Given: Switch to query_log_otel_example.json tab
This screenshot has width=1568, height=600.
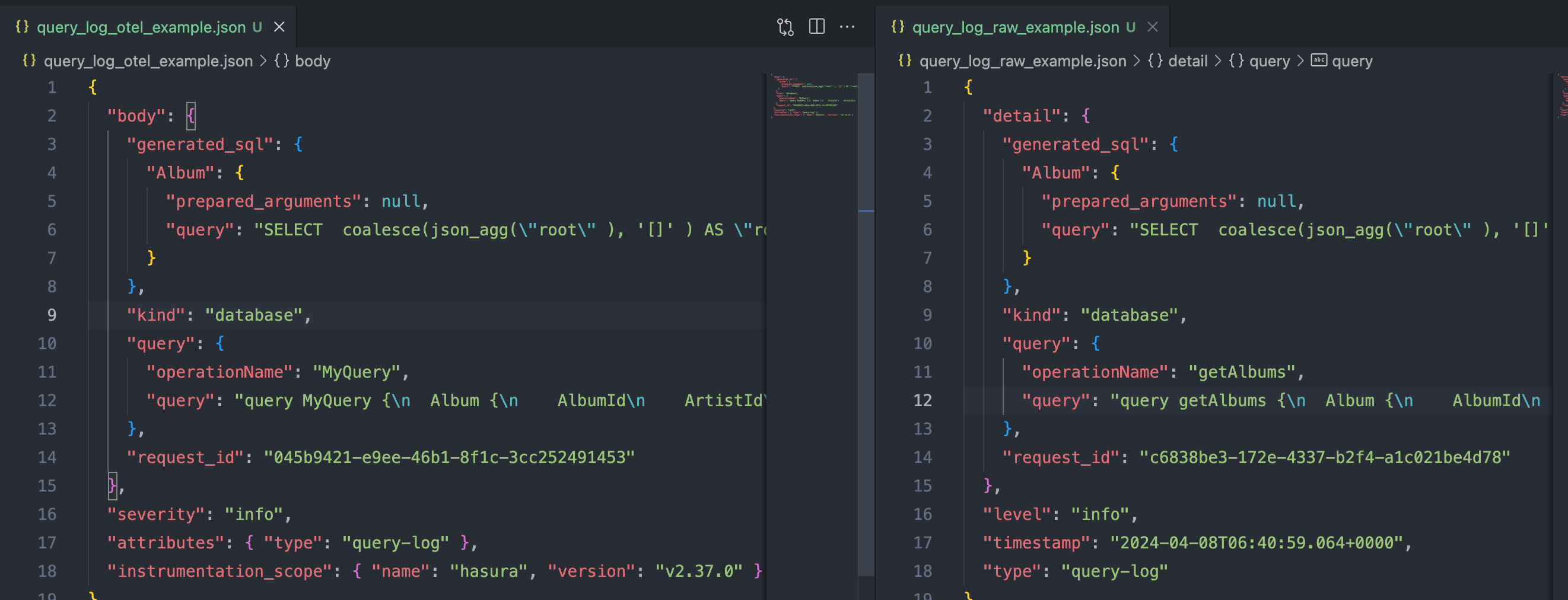Looking at the screenshot, I should [x=141, y=27].
